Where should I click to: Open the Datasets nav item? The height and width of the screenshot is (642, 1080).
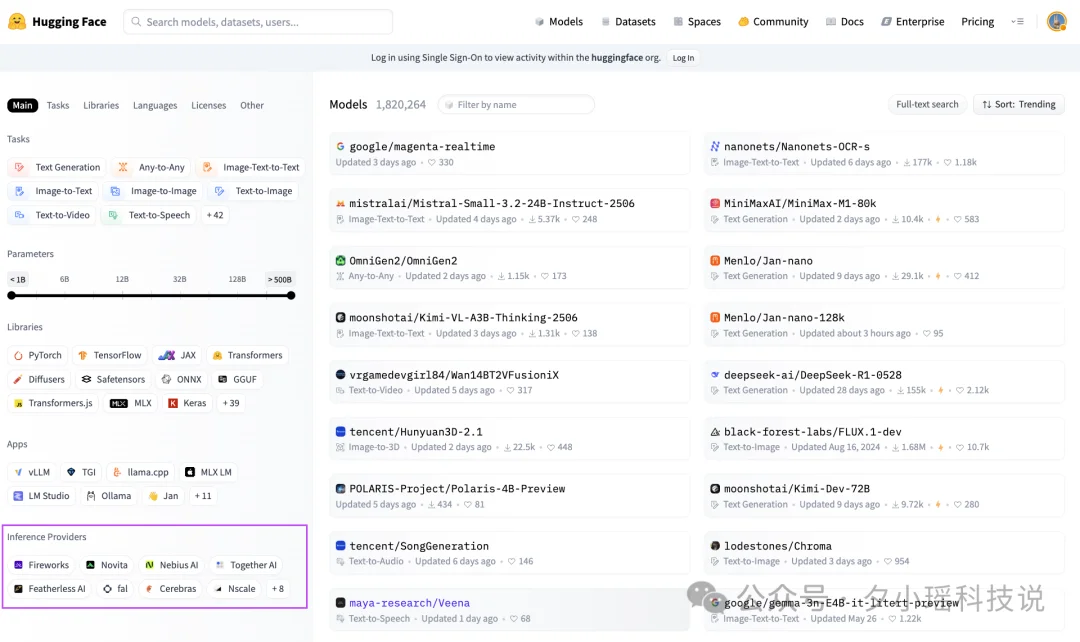click(x=628, y=21)
